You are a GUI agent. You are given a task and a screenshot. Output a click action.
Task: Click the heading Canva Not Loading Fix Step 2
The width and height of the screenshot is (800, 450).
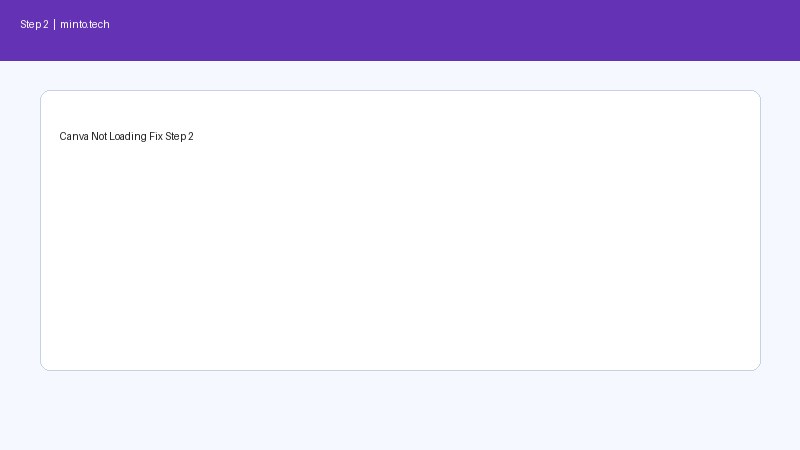click(x=127, y=136)
